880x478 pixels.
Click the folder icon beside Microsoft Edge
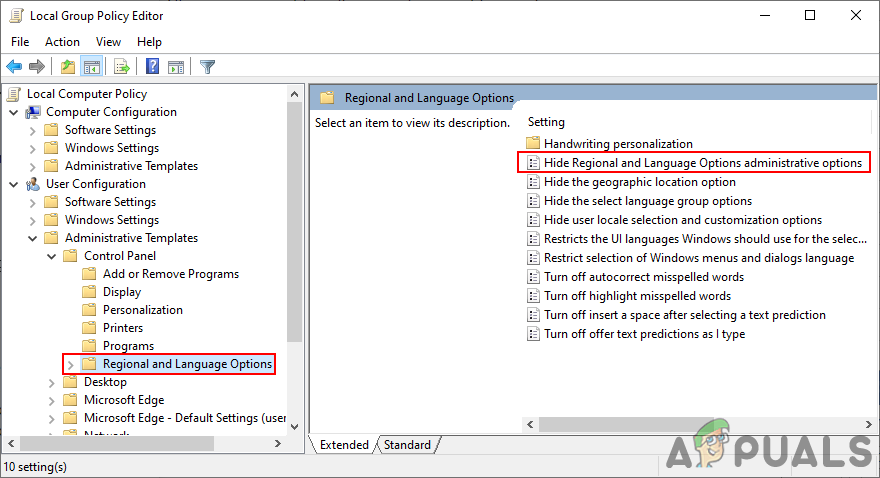70,400
